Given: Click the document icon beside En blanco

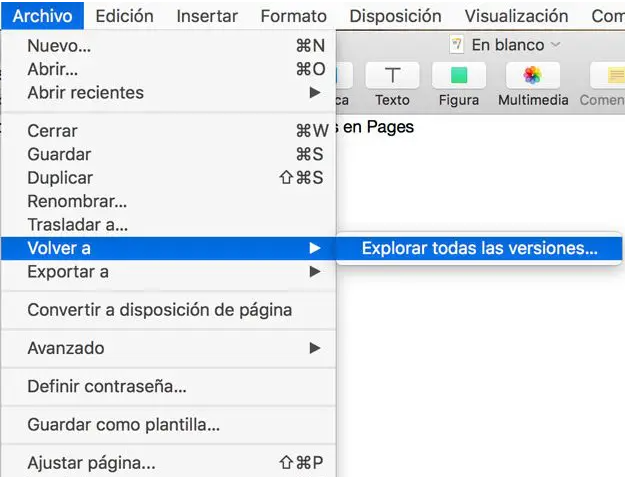Looking at the screenshot, I should pyautogui.click(x=458, y=45).
